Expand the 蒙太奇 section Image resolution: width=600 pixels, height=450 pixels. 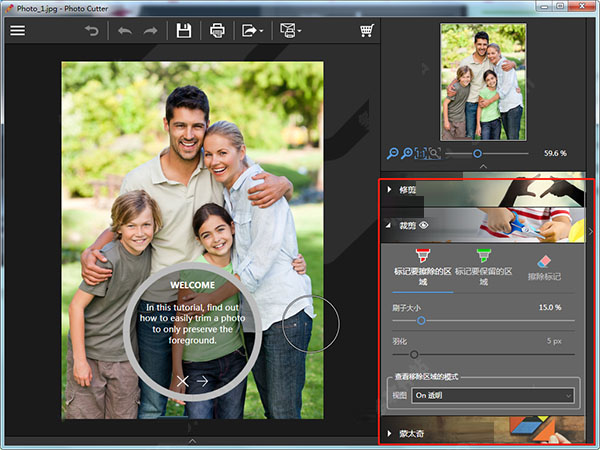pyautogui.click(x=389, y=434)
